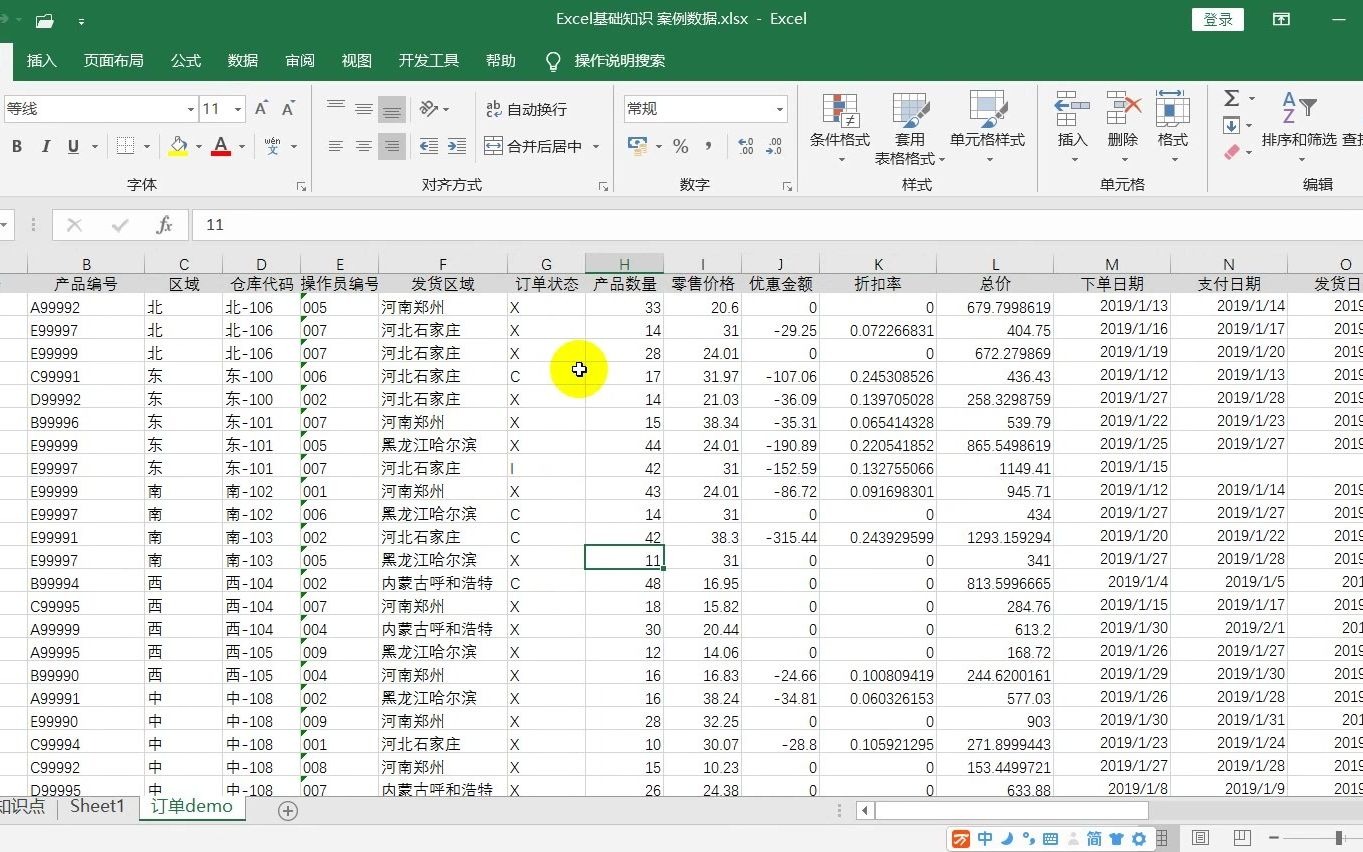Open the 格式 cells menu
1363x852 pixels.
click(1173, 129)
